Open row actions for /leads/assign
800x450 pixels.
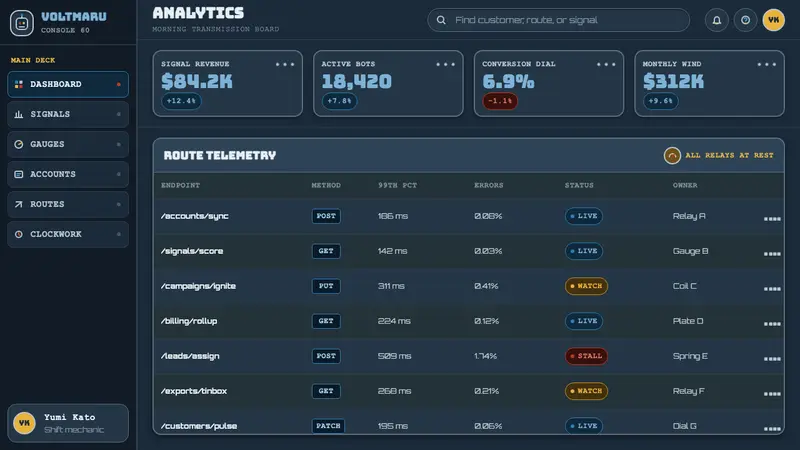point(772,359)
